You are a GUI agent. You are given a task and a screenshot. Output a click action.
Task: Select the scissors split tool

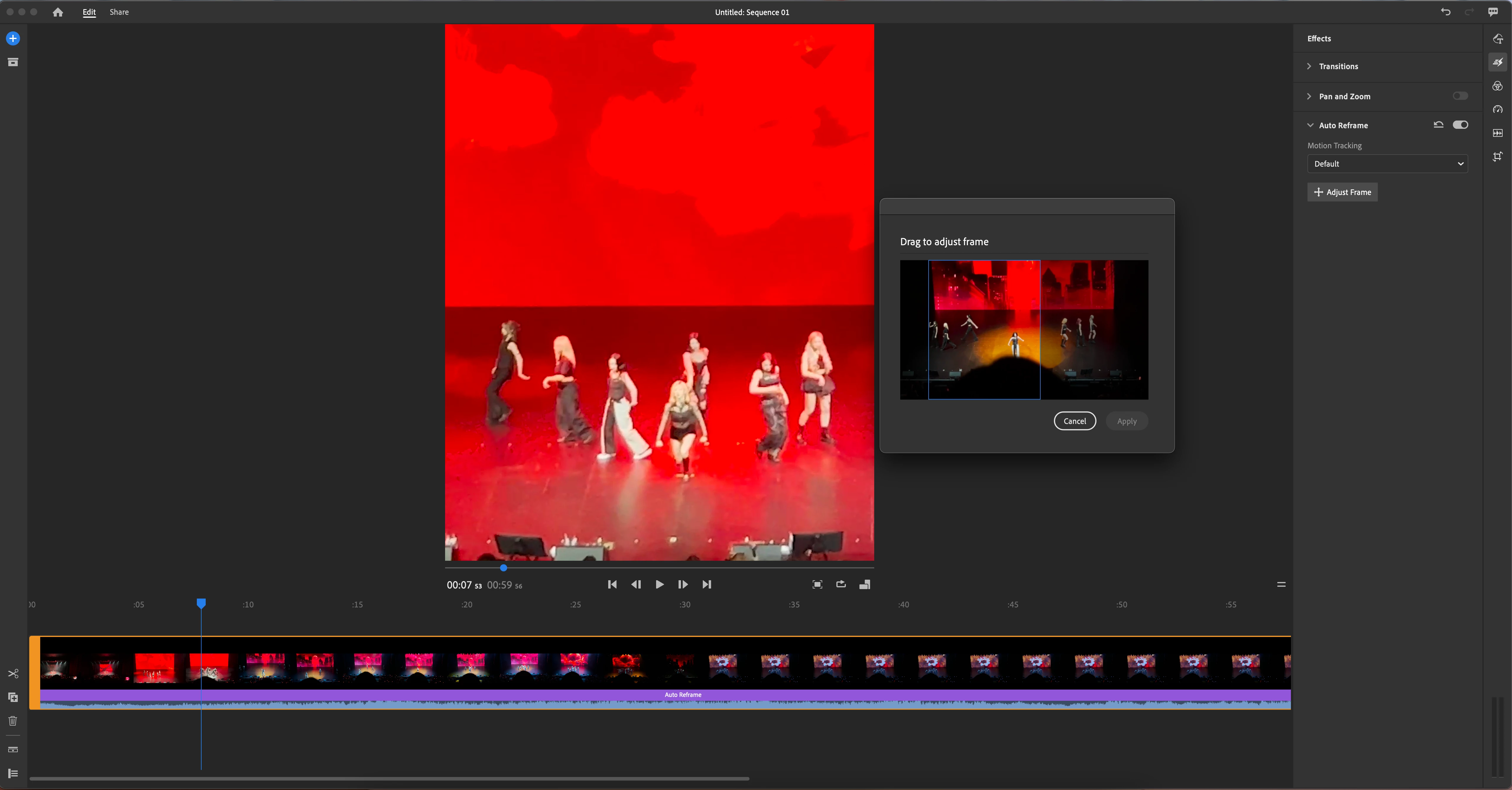click(13, 674)
